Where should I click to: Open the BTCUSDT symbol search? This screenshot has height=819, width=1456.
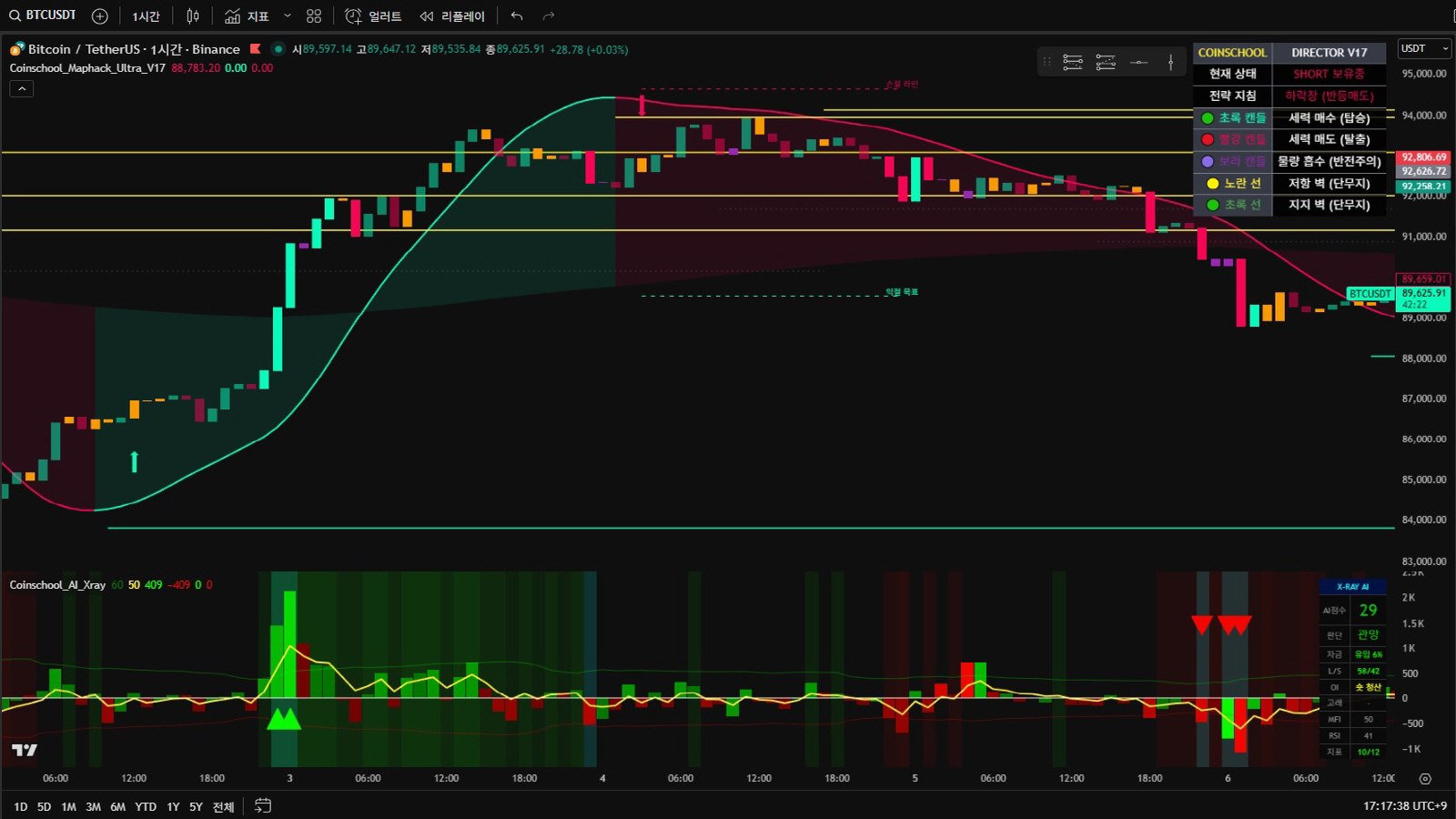pos(42,15)
